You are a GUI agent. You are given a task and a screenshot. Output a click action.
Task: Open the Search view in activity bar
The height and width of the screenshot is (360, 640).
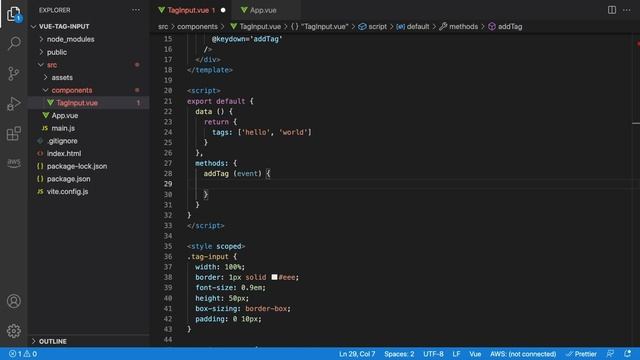tap(13, 43)
